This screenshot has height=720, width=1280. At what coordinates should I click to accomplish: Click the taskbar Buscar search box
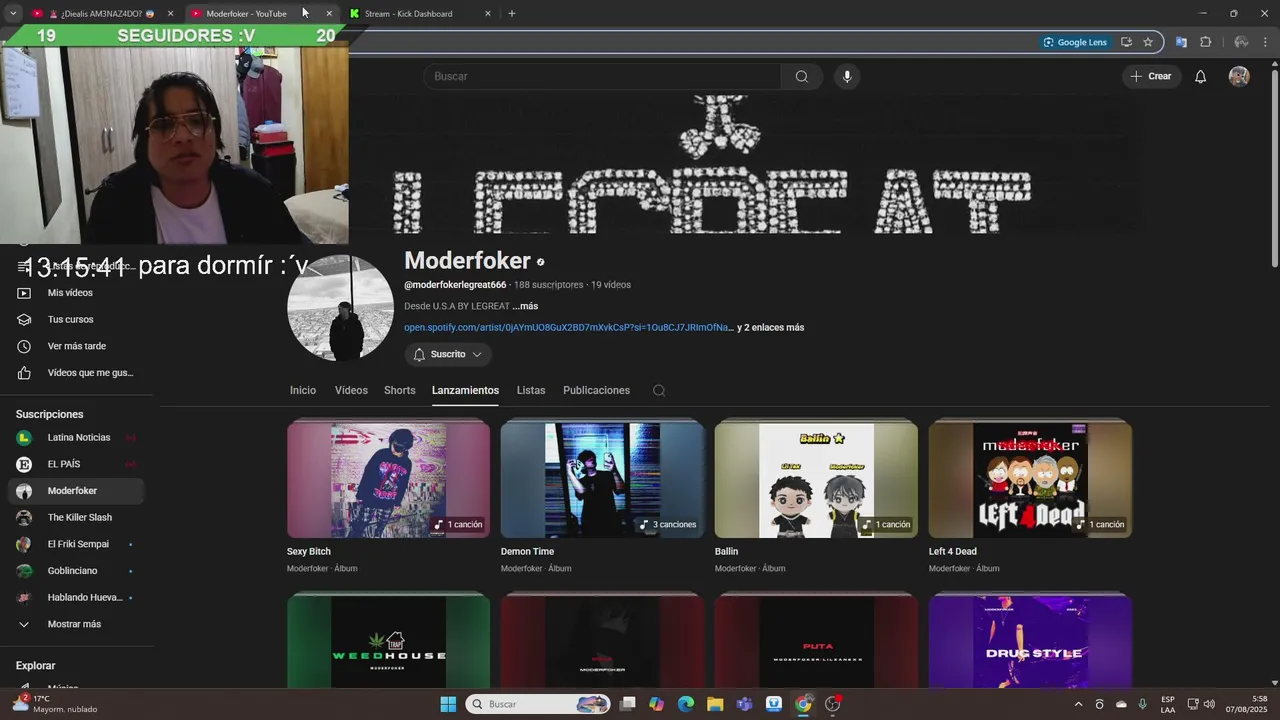click(539, 704)
